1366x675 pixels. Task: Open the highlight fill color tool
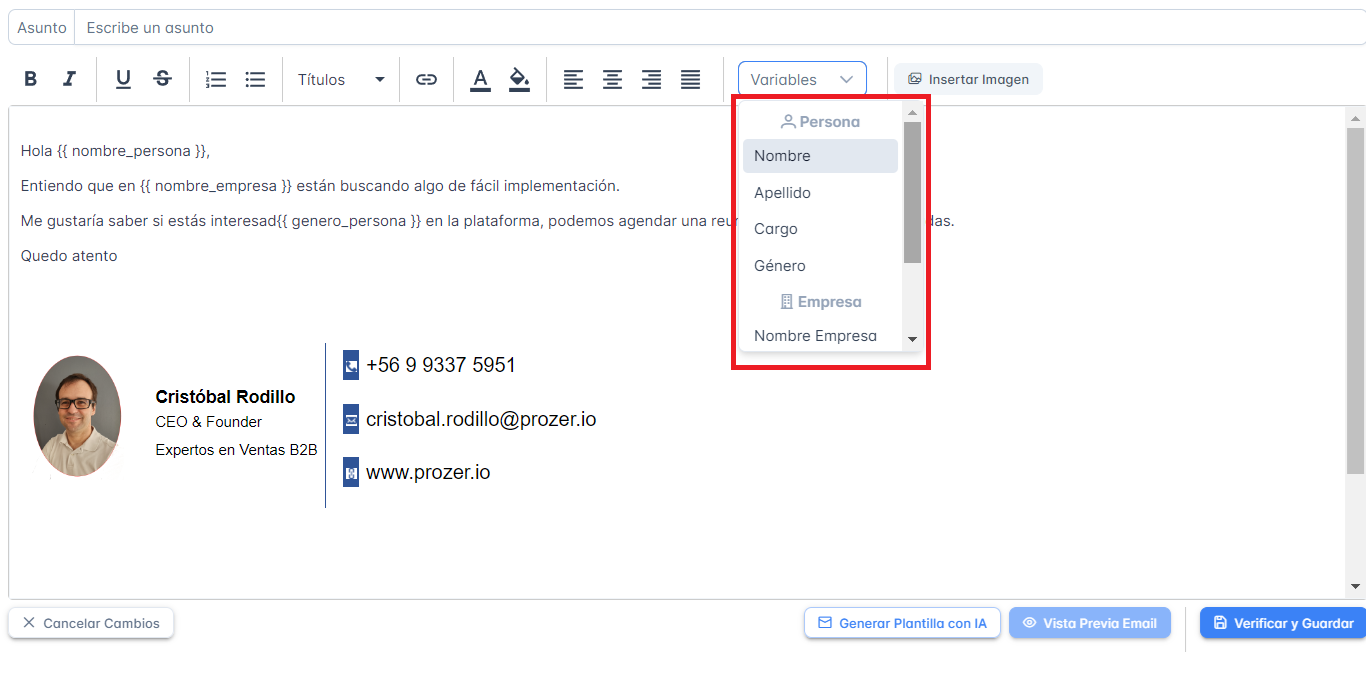click(519, 79)
